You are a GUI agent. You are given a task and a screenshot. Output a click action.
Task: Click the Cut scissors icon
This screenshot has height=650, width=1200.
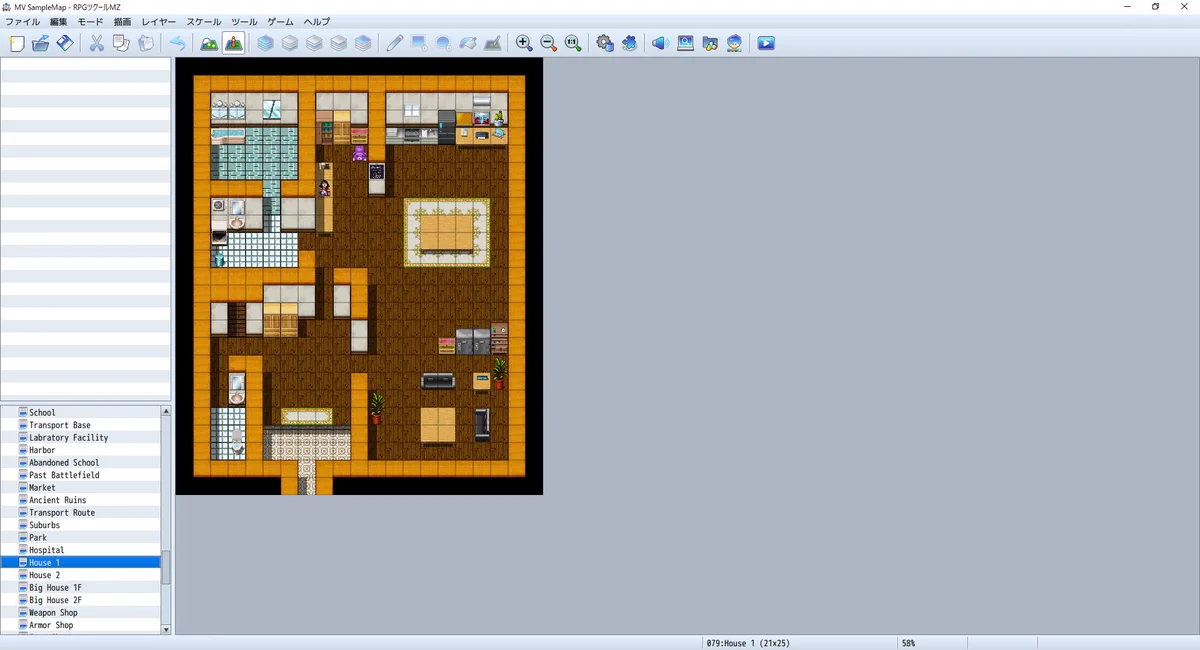(x=97, y=43)
